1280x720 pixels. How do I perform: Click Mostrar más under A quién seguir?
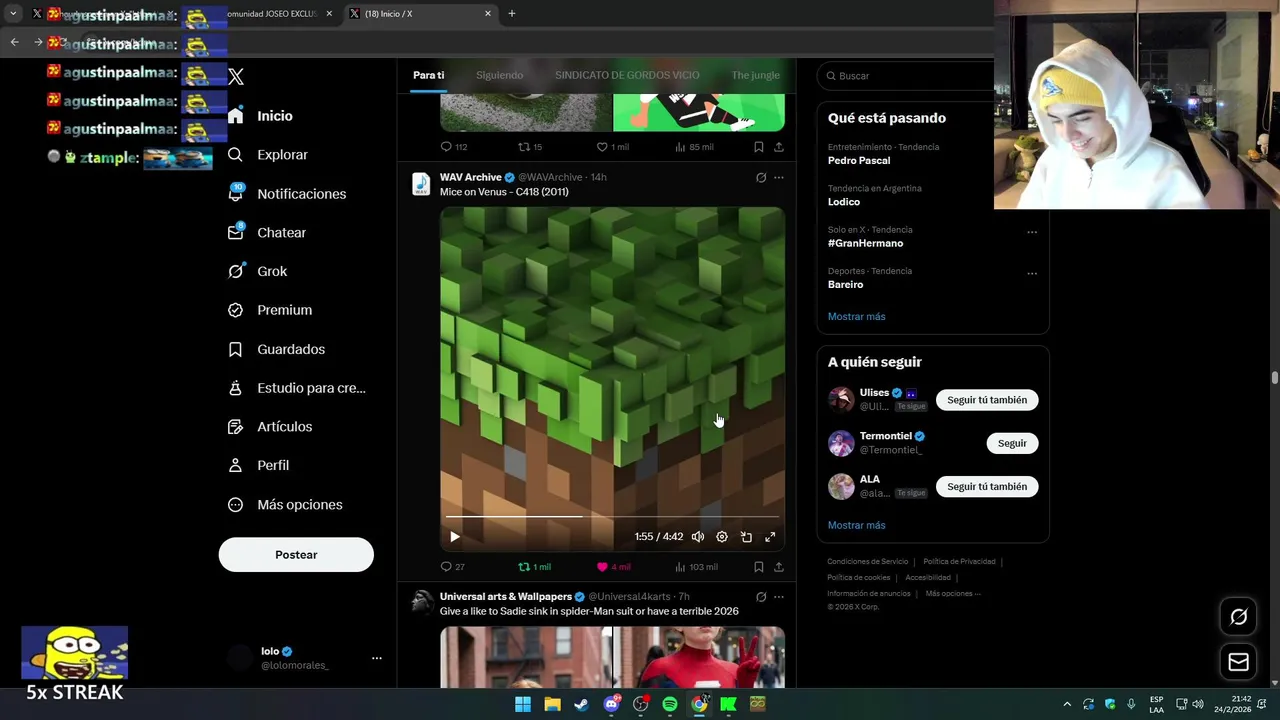[857, 526]
